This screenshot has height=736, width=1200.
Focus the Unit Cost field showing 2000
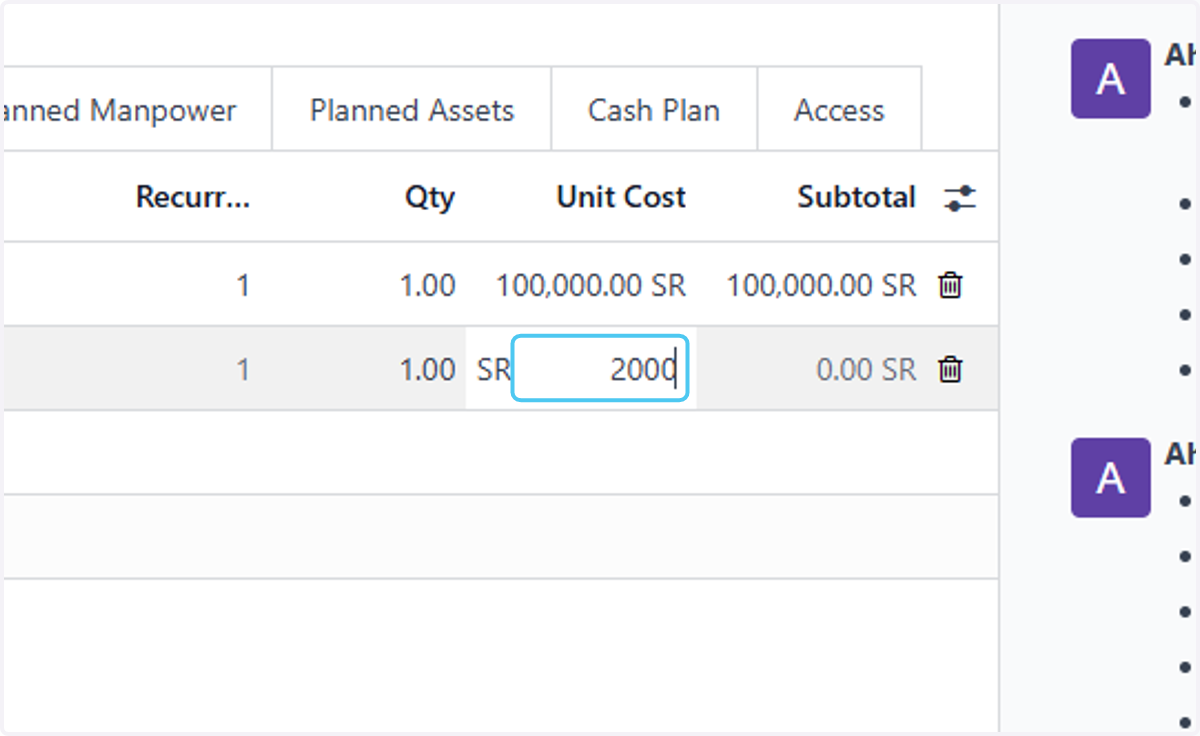coord(600,369)
